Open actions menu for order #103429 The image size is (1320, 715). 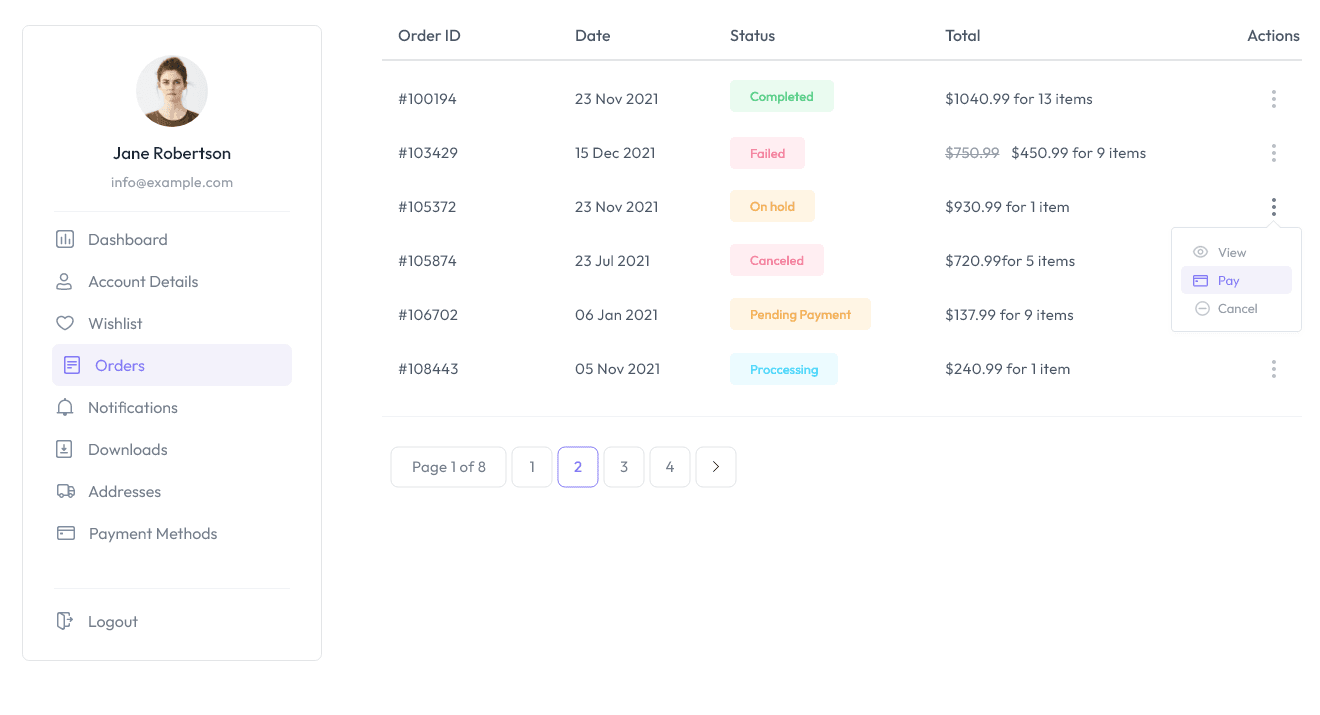coord(1273,153)
